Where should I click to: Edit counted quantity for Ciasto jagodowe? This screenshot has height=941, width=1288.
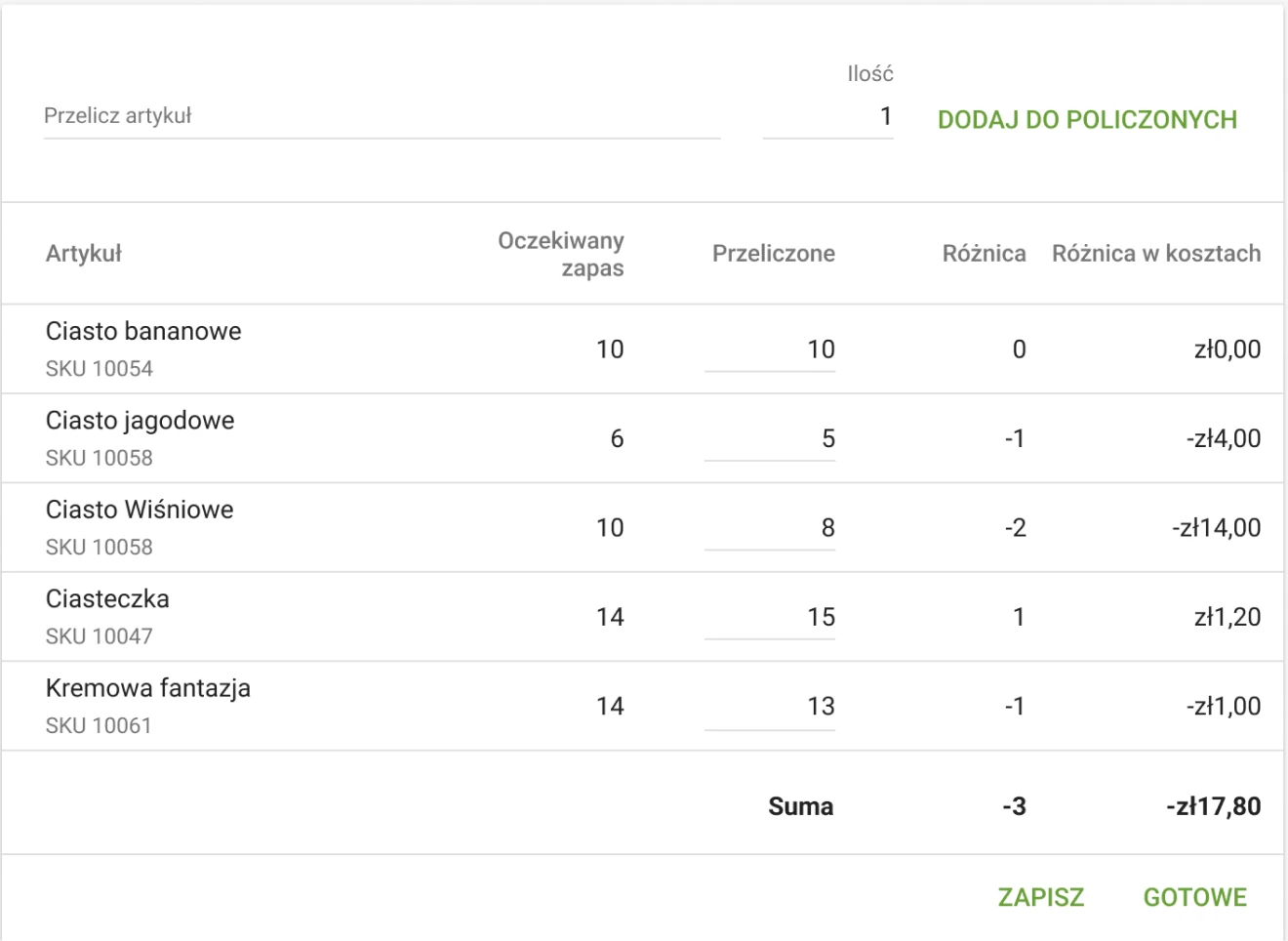770,438
